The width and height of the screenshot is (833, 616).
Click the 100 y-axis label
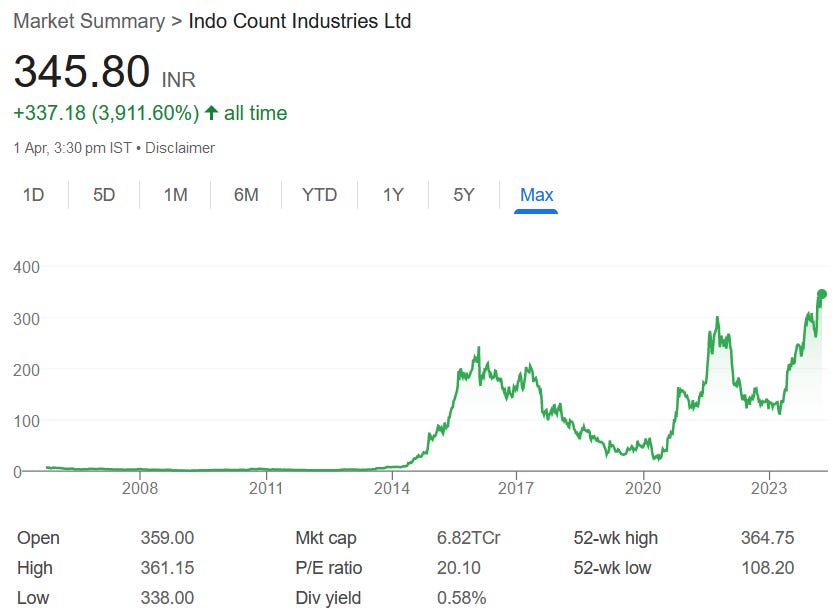[x=27, y=421]
